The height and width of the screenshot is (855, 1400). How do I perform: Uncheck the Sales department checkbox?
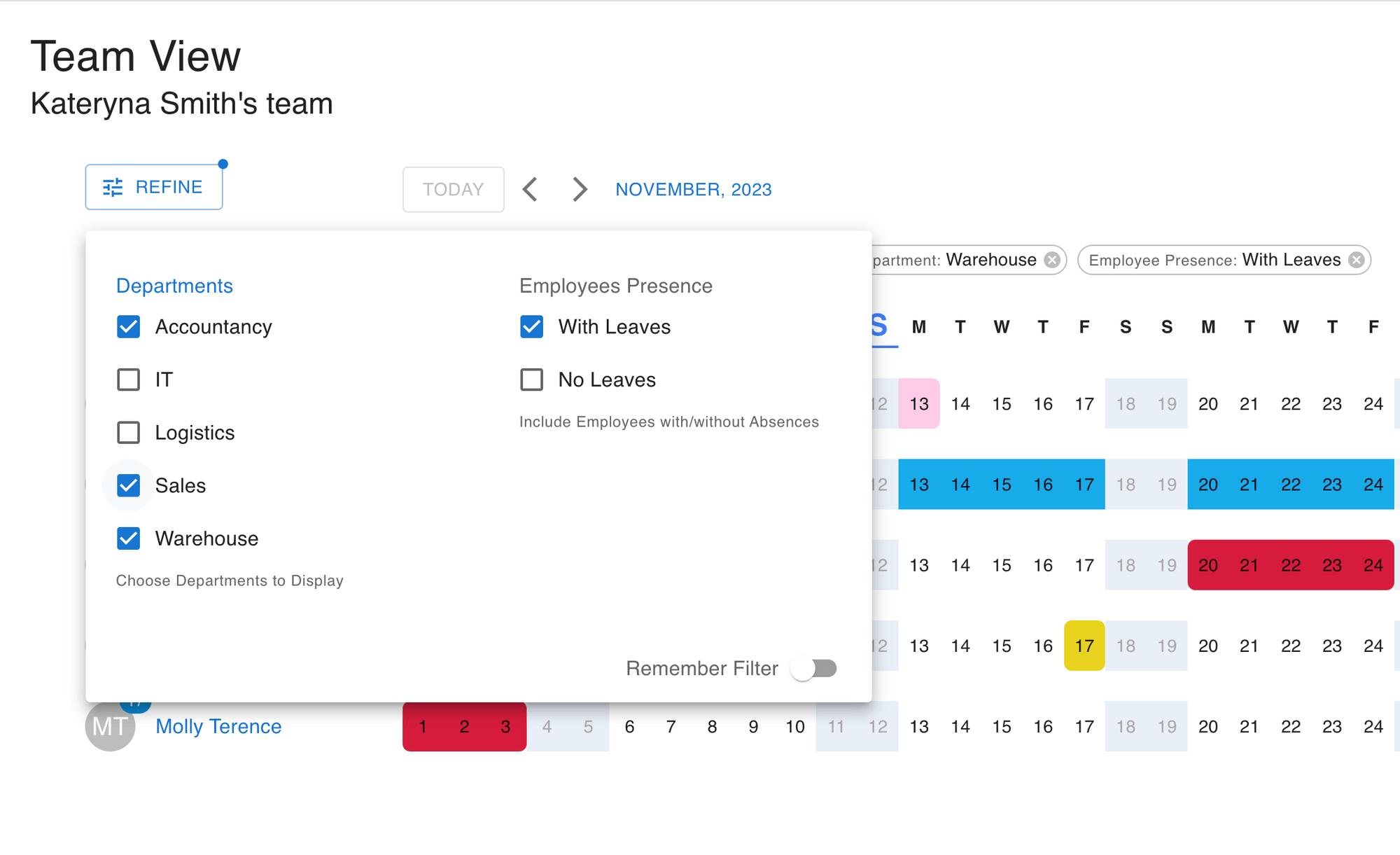coord(129,485)
